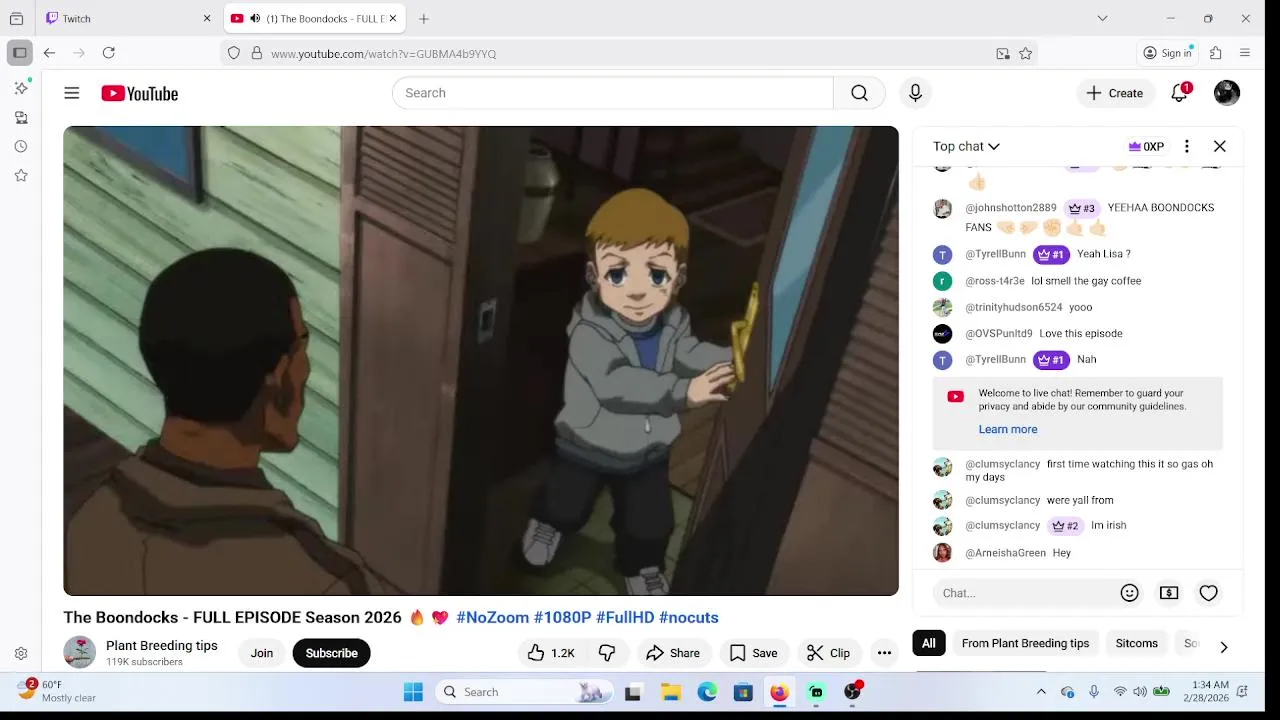Open the weather widget showing 60°F
This screenshot has width=1280, height=720.
tap(58, 691)
